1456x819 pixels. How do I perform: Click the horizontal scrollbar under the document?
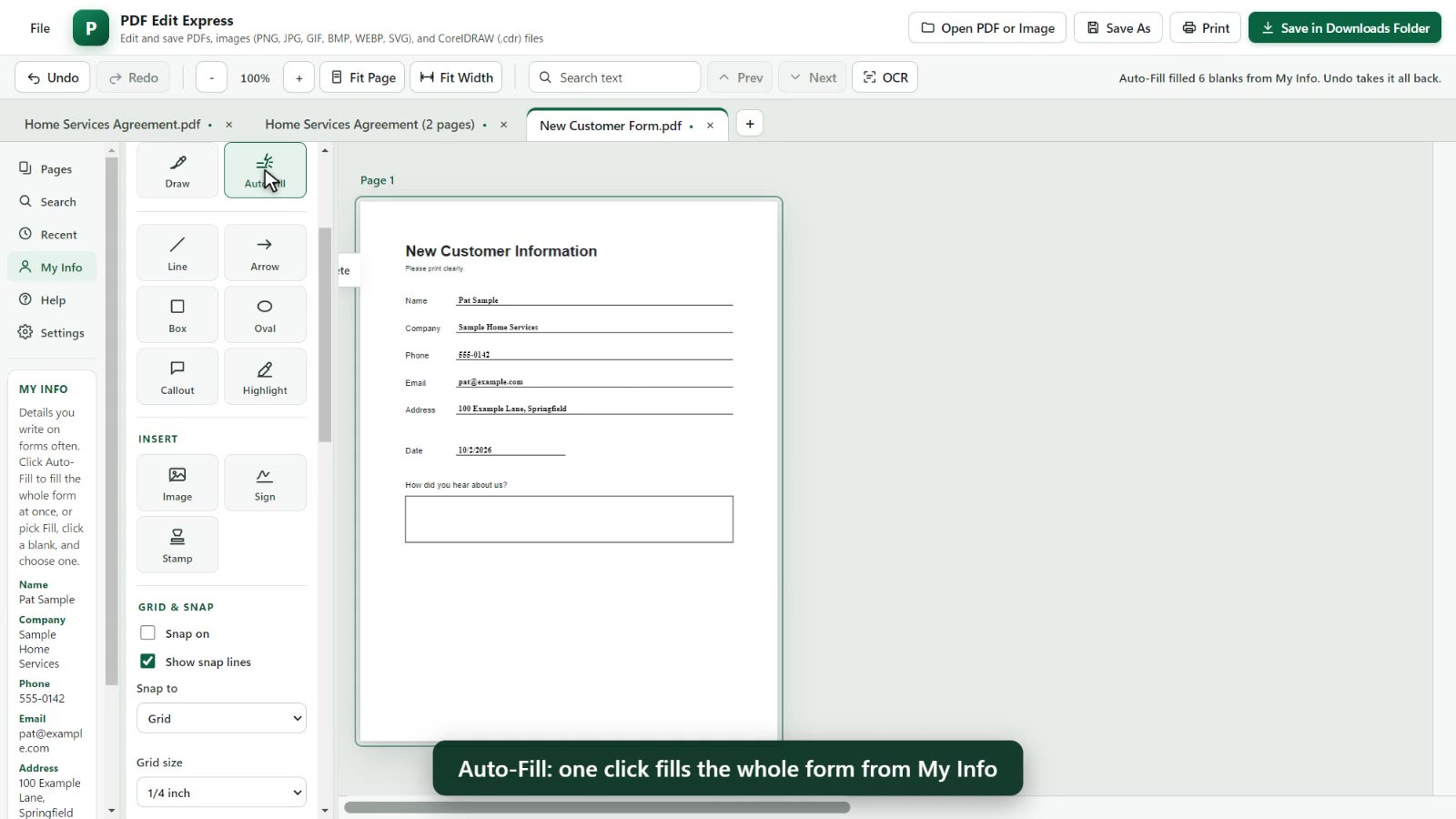click(597, 807)
